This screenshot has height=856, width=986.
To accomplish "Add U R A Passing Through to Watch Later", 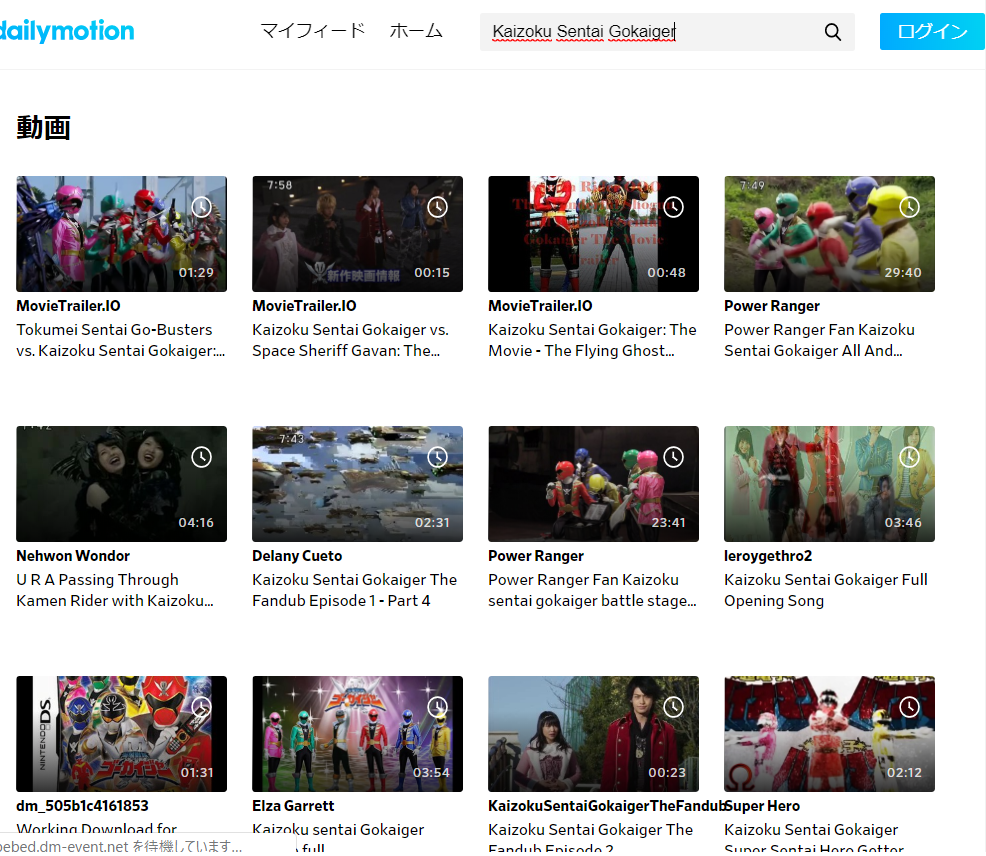I will point(201,457).
